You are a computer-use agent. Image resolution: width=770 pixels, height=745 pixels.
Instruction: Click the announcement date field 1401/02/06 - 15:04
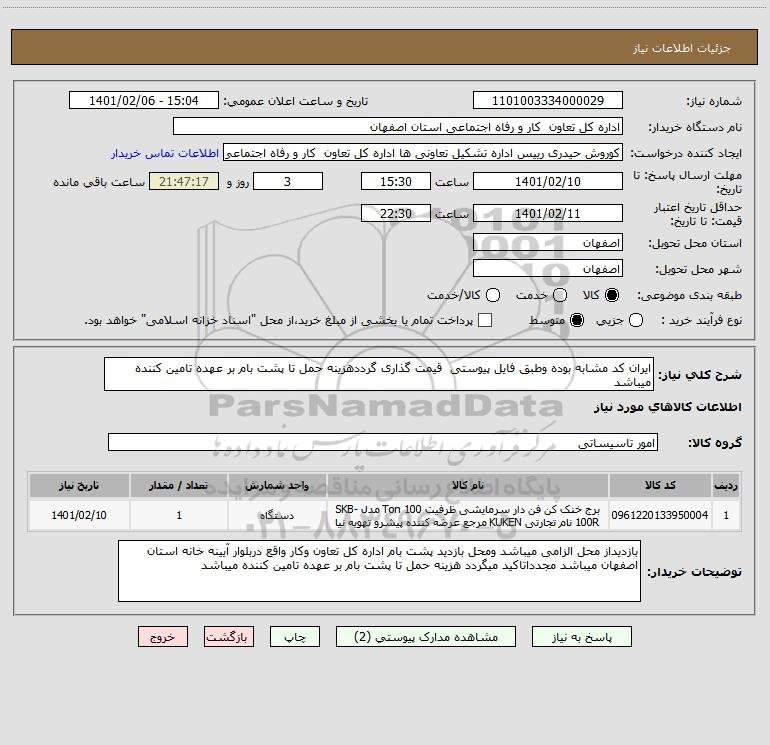tap(143, 101)
